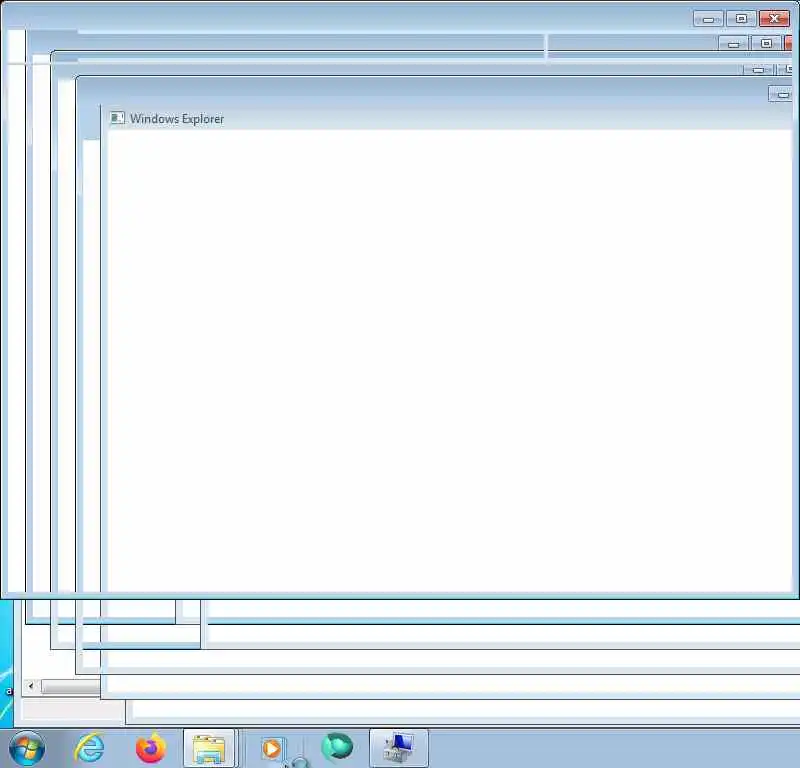Open the Windows Start menu orb
This screenshot has height=768, width=800.
27,748
